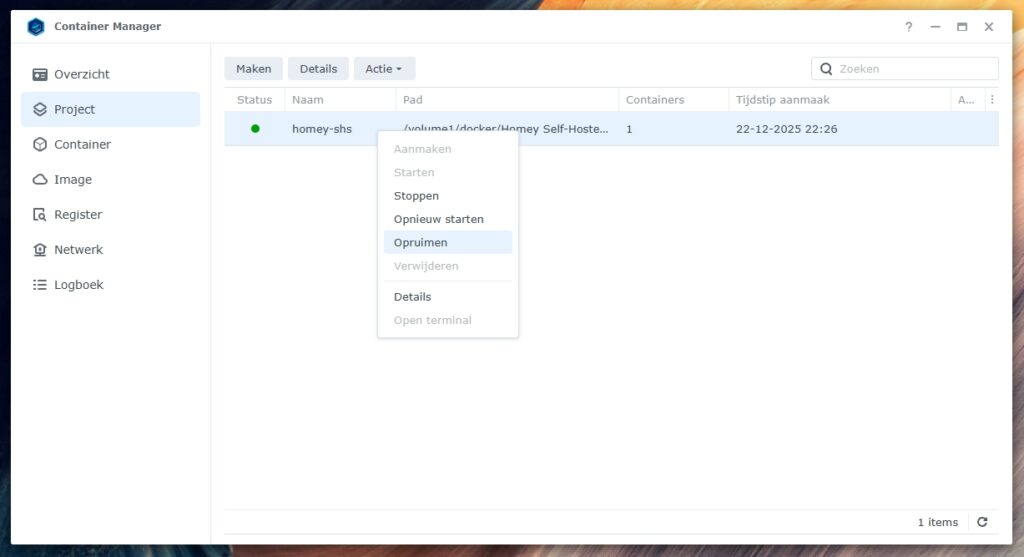The width and height of the screenshot is (1024, 557).
Task: Open the Image cloud icon in sidebar
Action: click(x=40, y=180)
